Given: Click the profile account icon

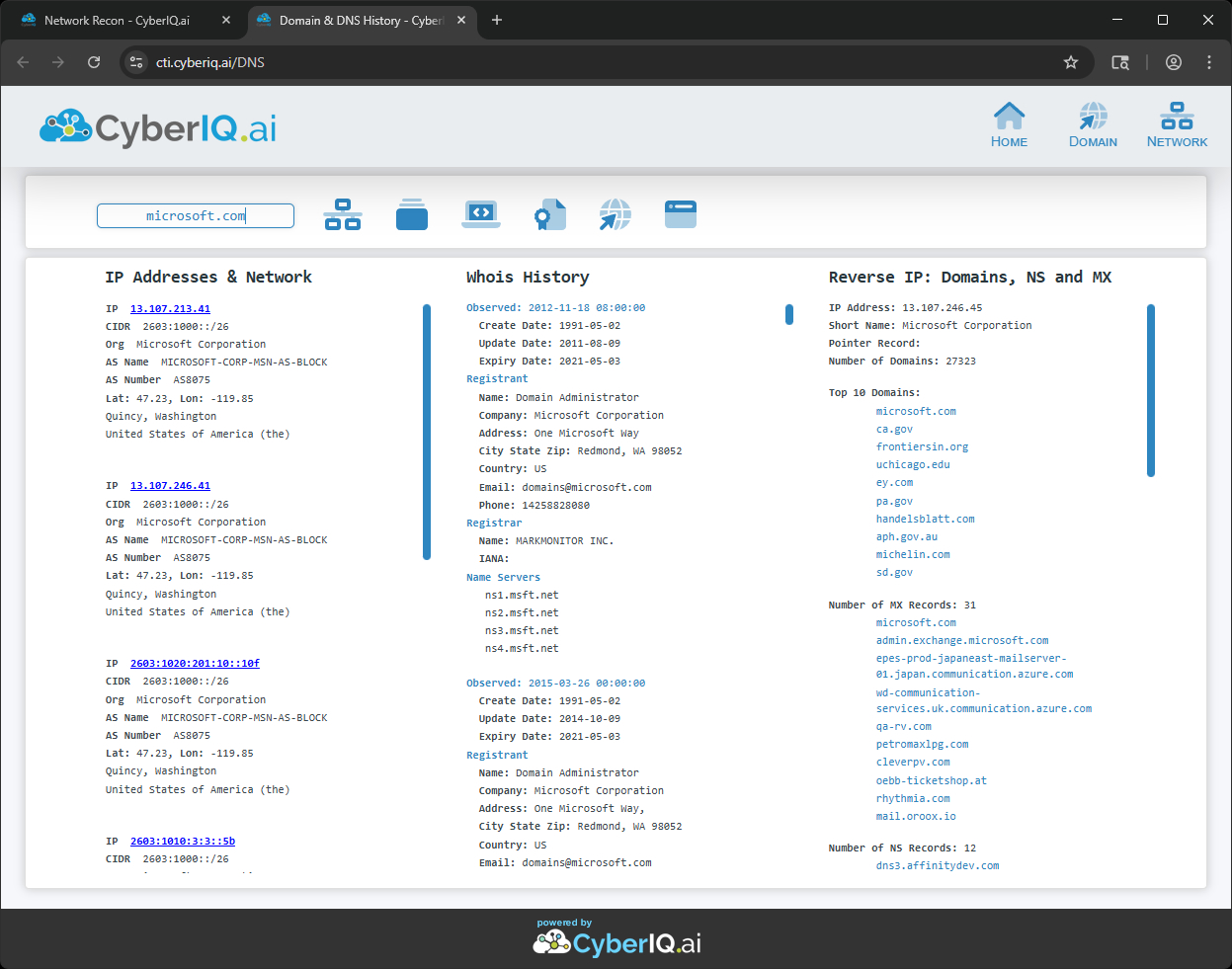Looking at the screenshot, I should pyautogui.click(x=1174, y=61).
